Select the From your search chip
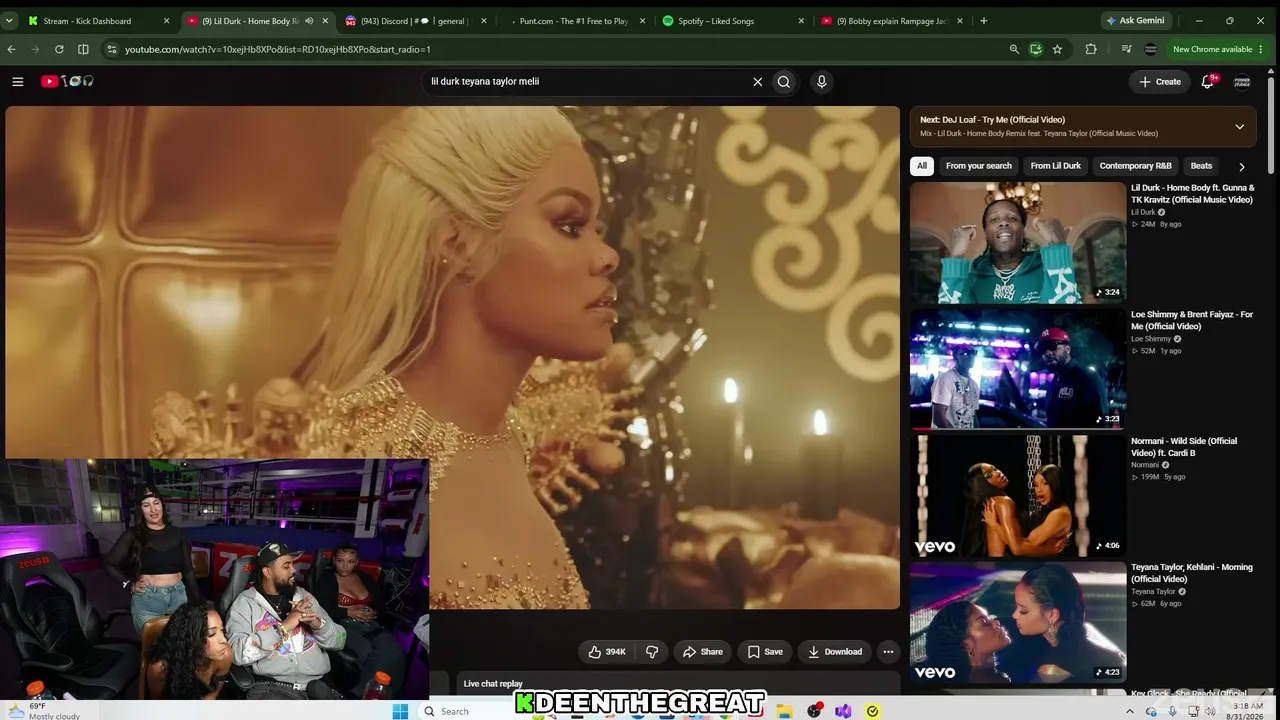 pos(979,166)
